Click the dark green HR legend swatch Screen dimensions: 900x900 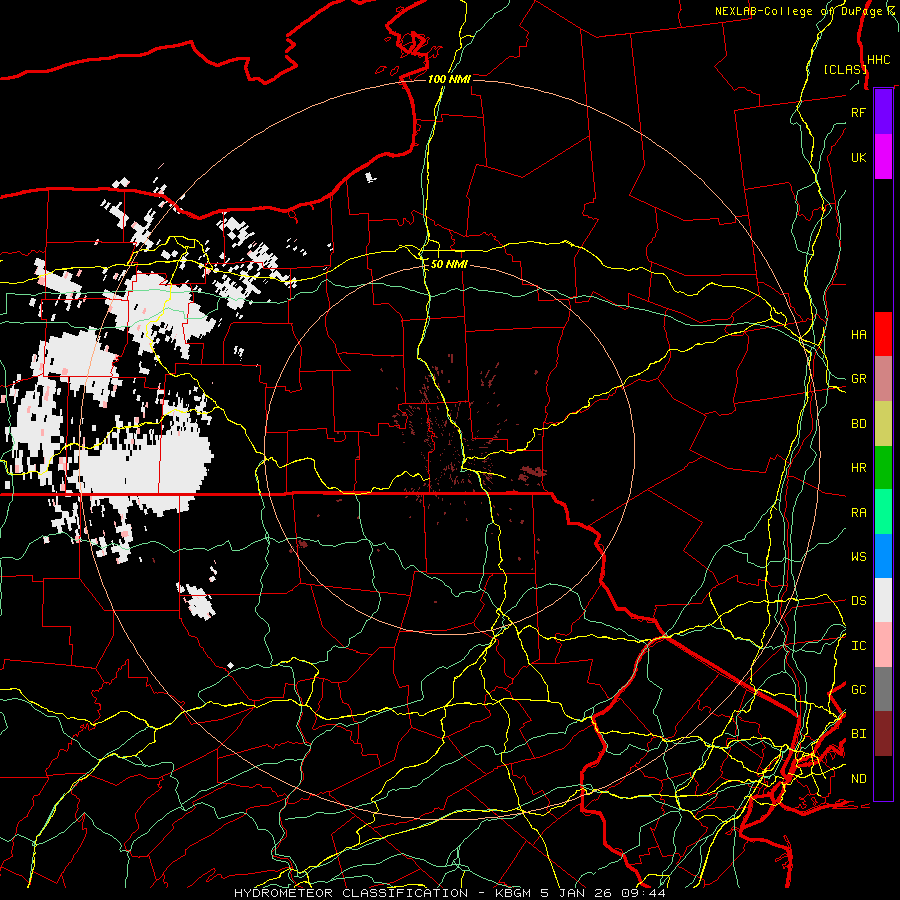(883, 468)
